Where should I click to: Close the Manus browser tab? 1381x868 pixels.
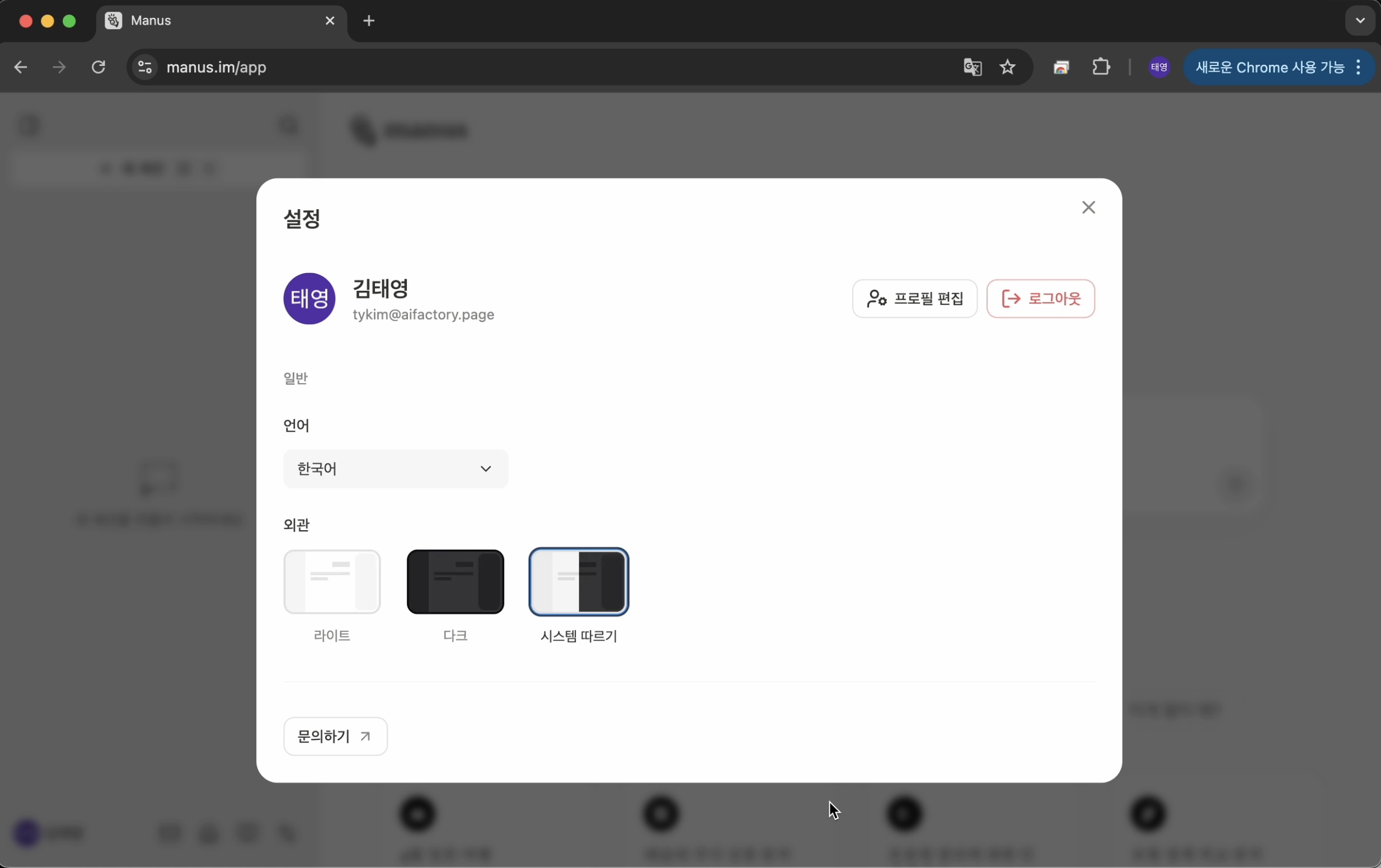click(330, 21)
